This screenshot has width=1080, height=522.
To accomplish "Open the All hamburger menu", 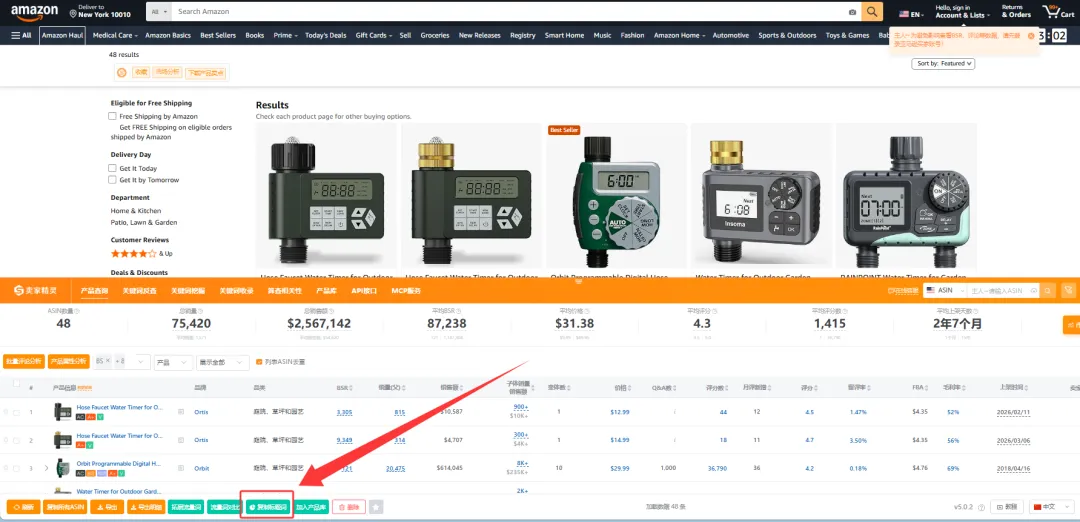I will (21, 35).
